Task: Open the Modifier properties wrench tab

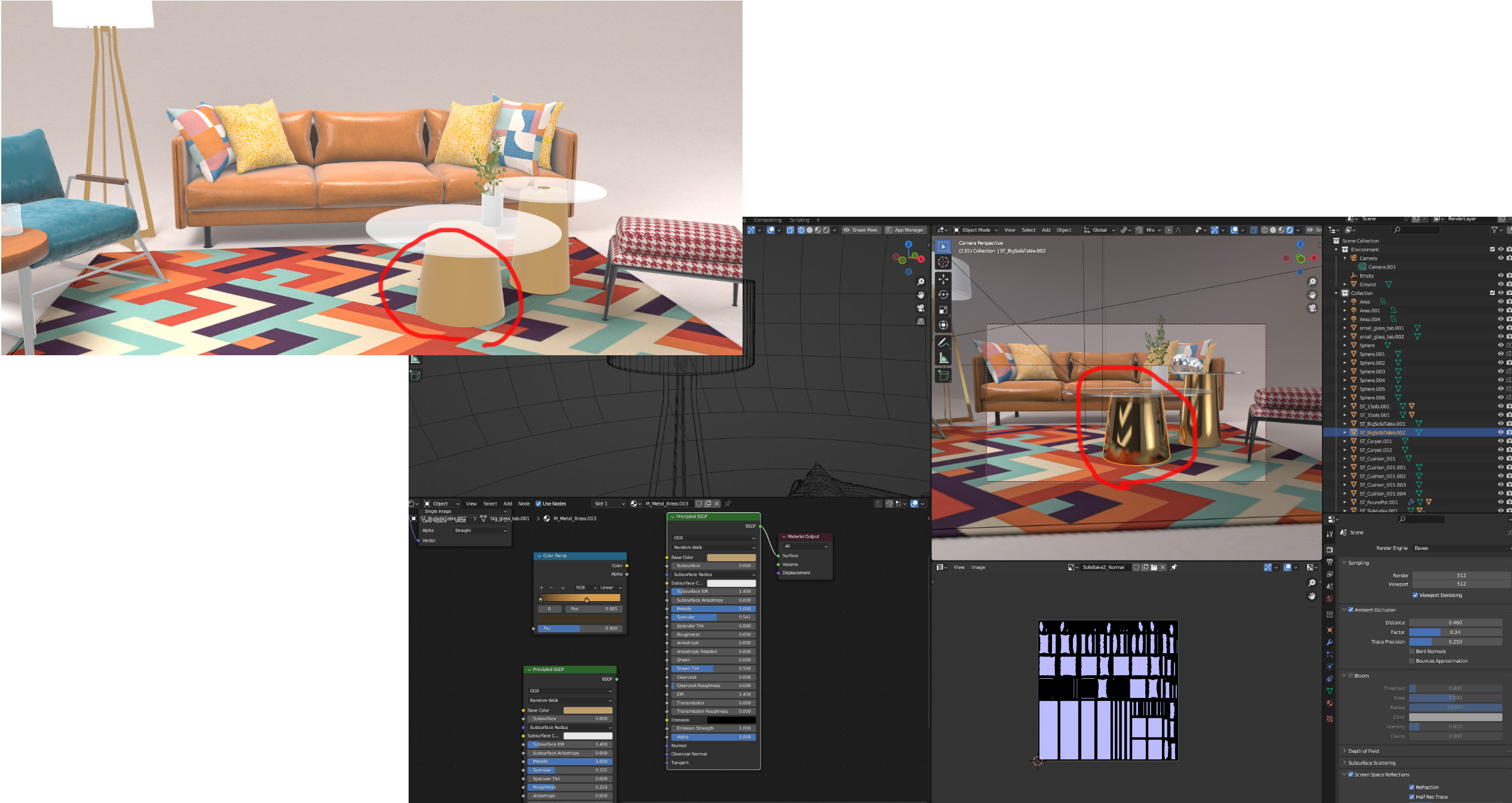Action: click(x=1330, y=642)
